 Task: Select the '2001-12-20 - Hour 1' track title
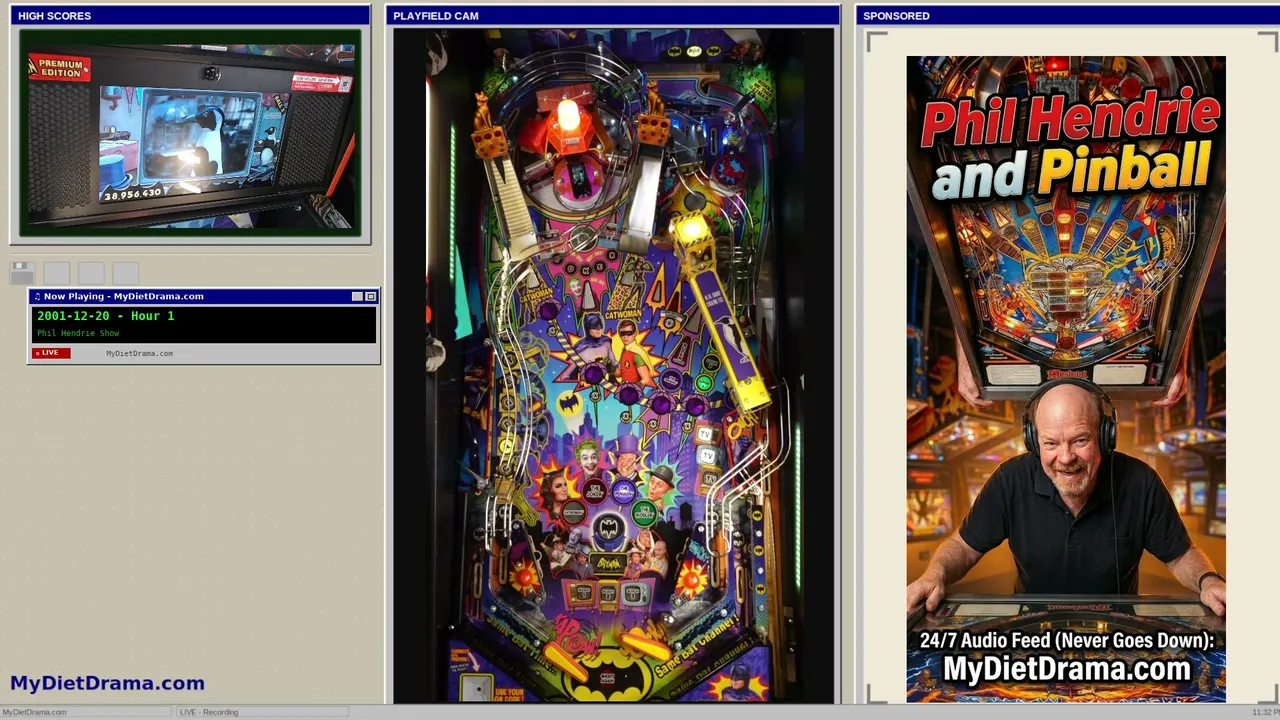(x=105, y=316)
